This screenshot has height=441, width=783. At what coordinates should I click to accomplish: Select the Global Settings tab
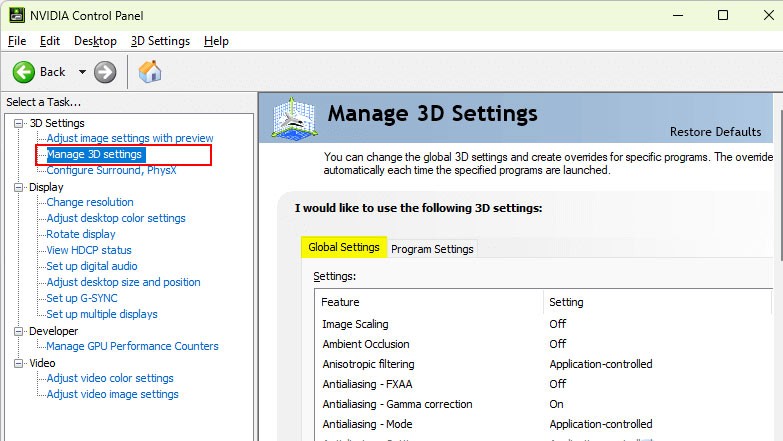[344, 247]
